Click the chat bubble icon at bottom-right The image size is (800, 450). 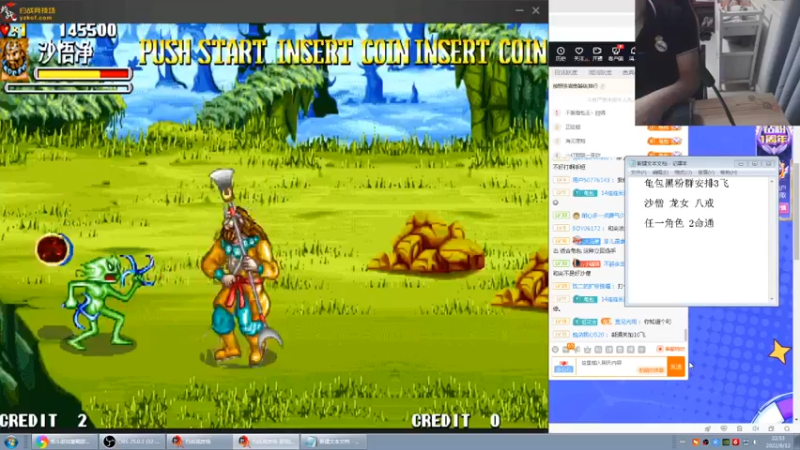point(787,429)
